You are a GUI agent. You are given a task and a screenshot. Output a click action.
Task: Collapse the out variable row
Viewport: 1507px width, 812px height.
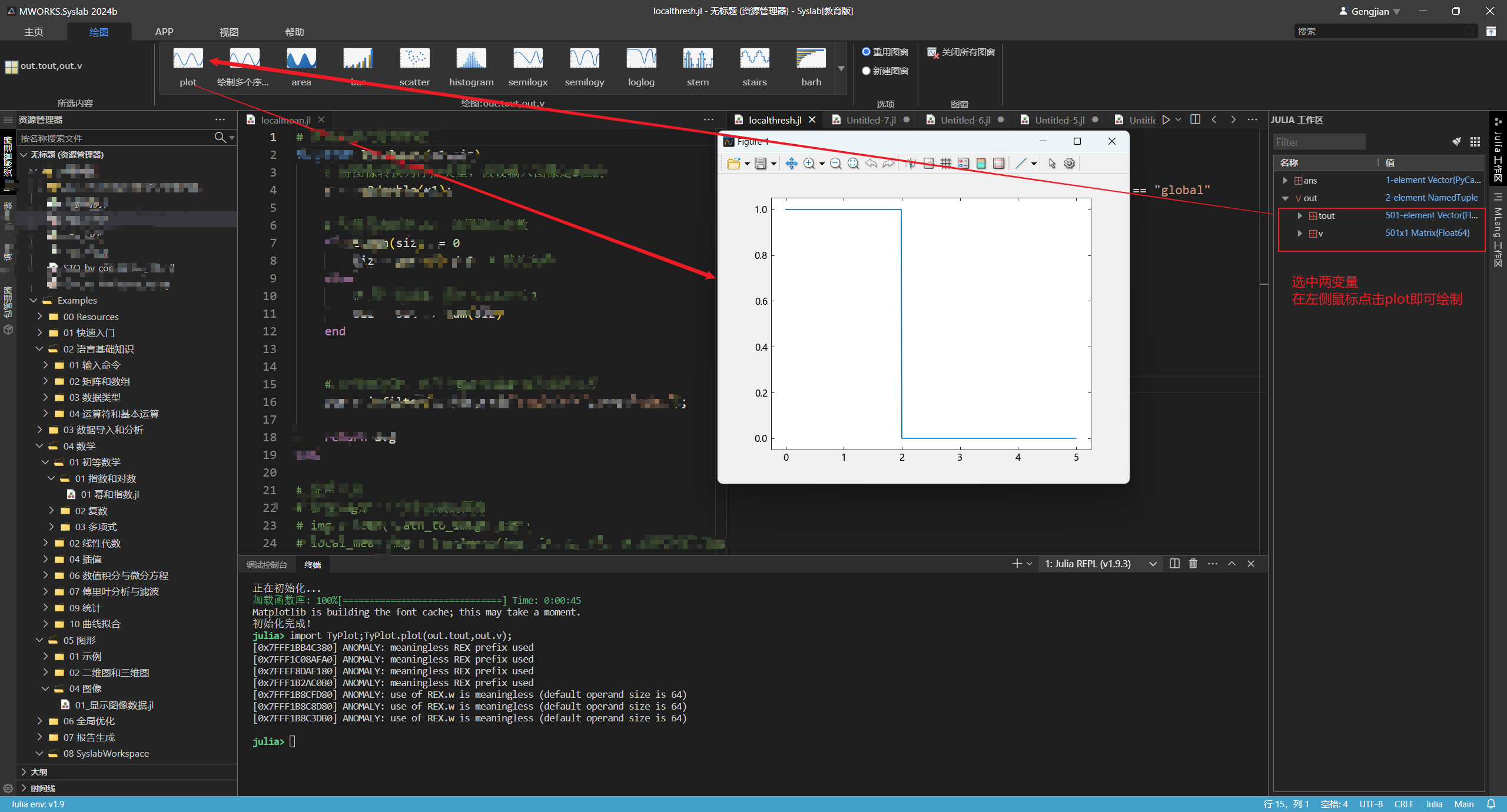[x=1285, y=198]
